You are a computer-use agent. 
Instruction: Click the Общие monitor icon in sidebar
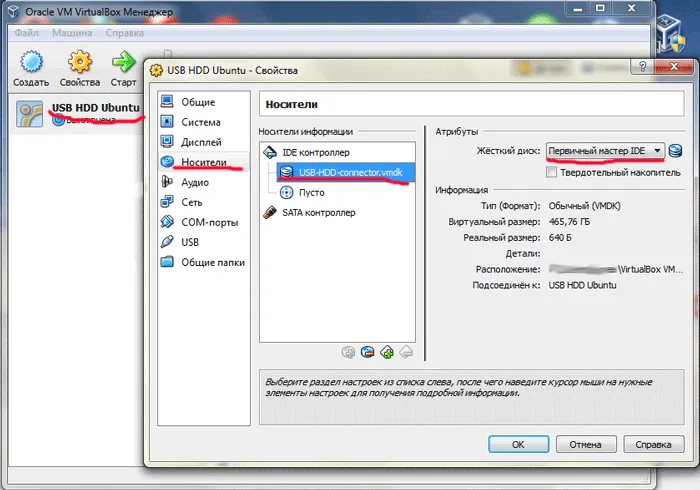point(167,101)
